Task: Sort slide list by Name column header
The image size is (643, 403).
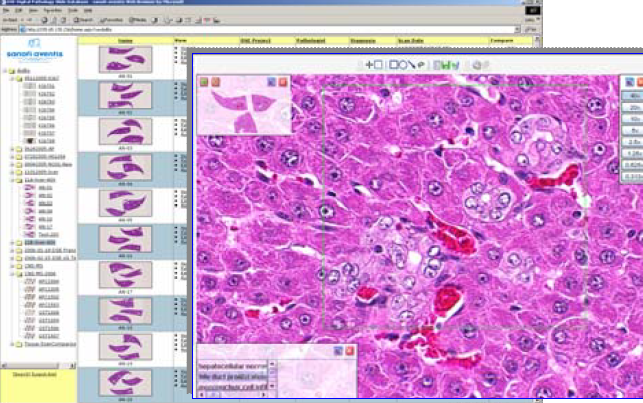Action: pyautogui.click(x=126, y=41)
